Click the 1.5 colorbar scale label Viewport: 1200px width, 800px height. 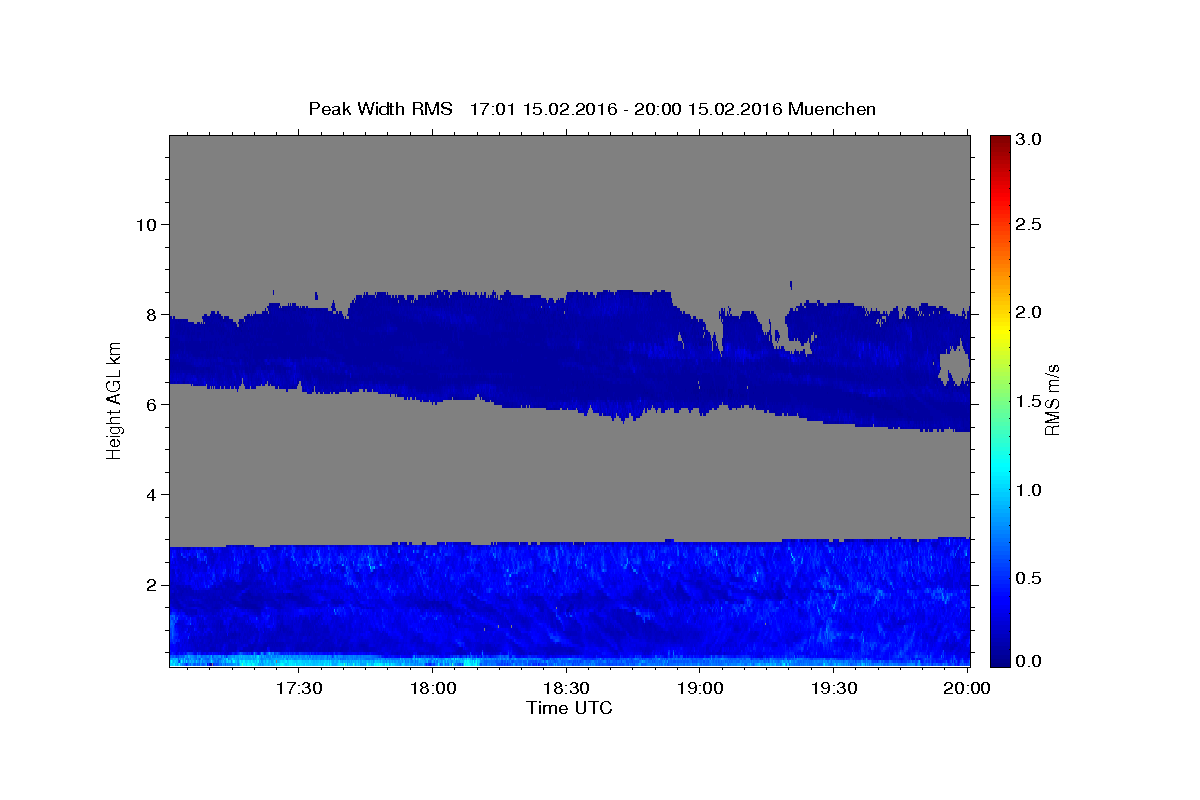pyautogui.click(x=1029, y=401)
